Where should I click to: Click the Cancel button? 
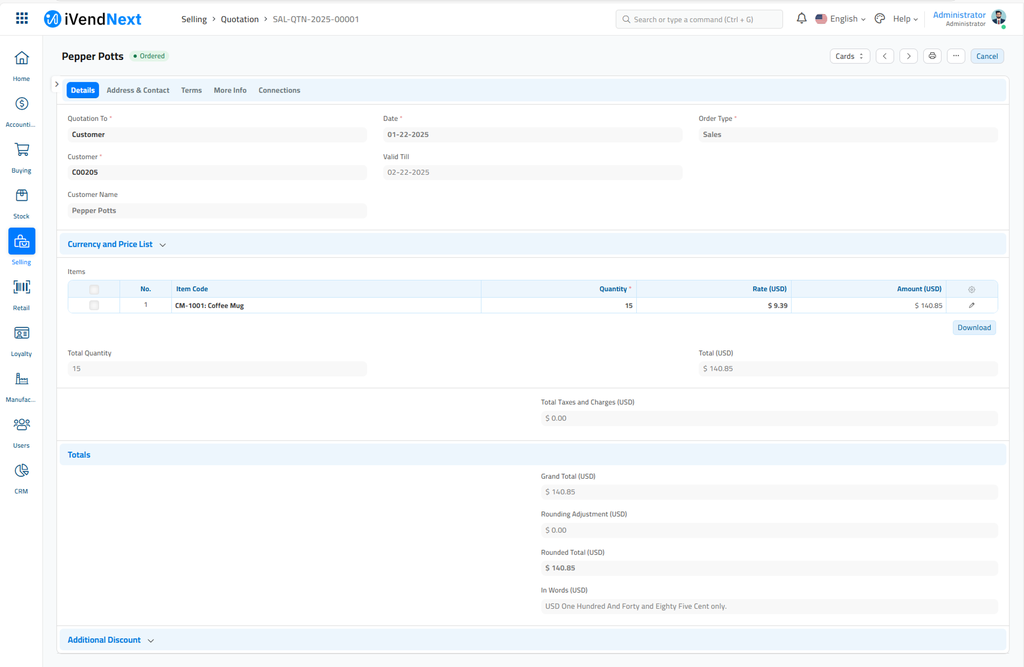click(x=986, y=56)
